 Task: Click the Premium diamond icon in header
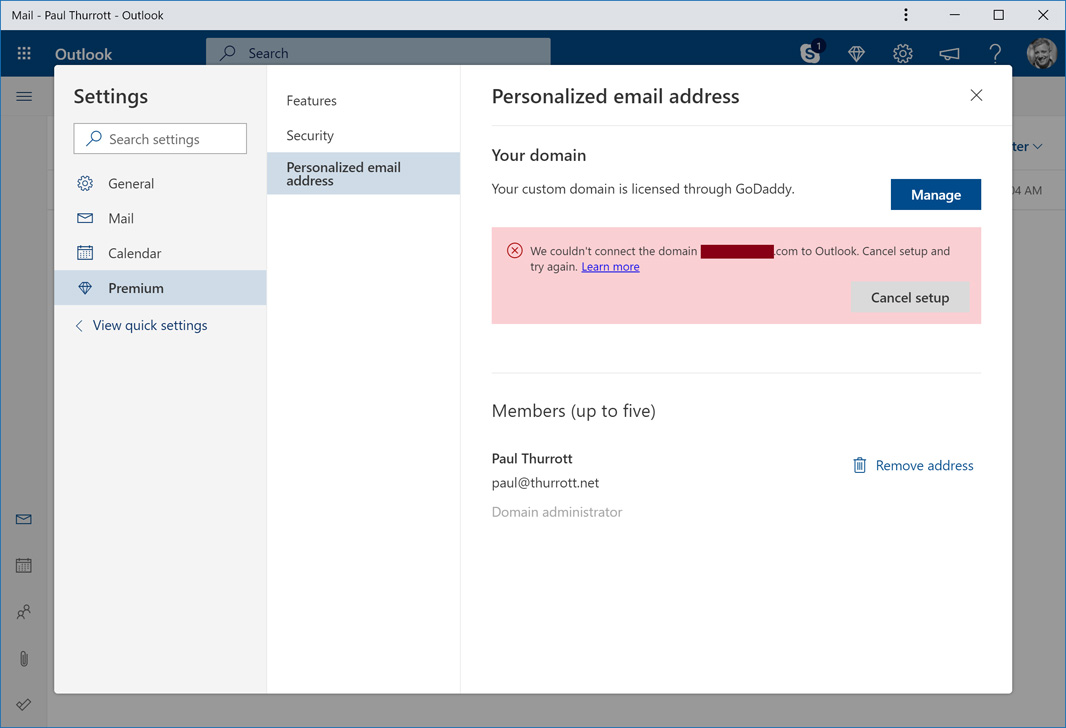click(x=856, y=54)
